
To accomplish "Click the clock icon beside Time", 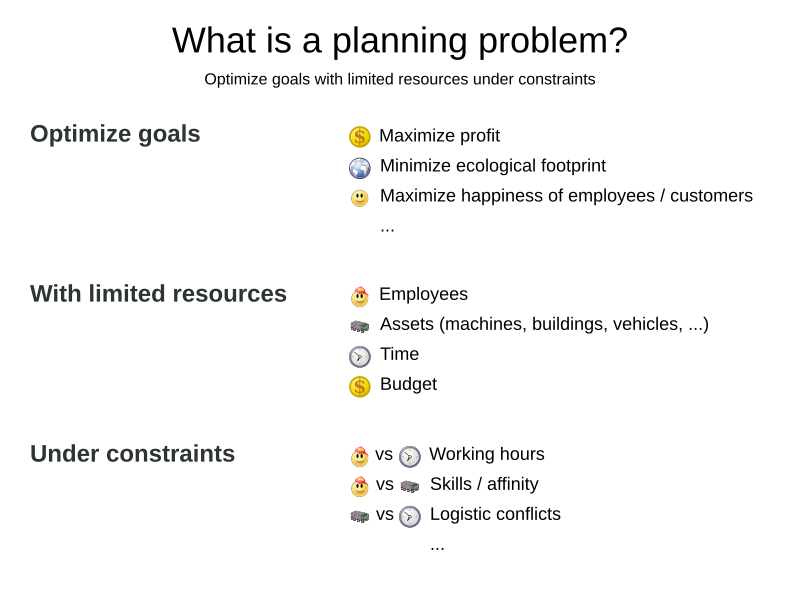I will point(360,356).
